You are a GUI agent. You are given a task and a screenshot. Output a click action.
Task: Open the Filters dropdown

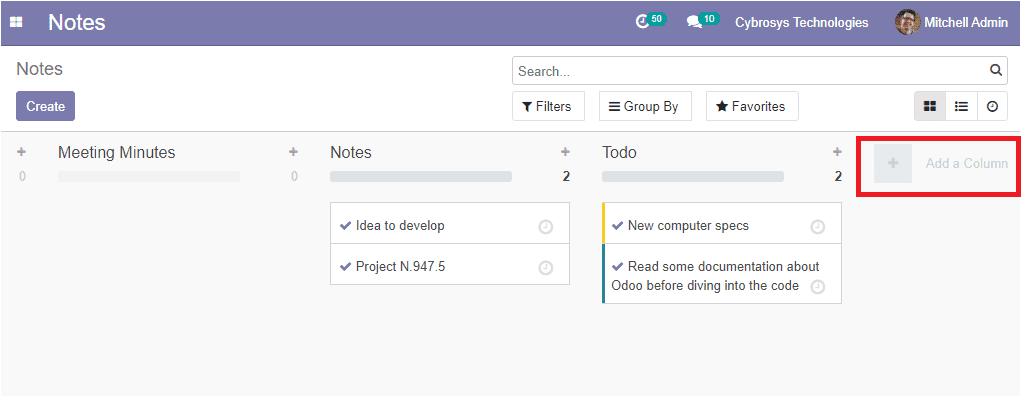(548, 106)
